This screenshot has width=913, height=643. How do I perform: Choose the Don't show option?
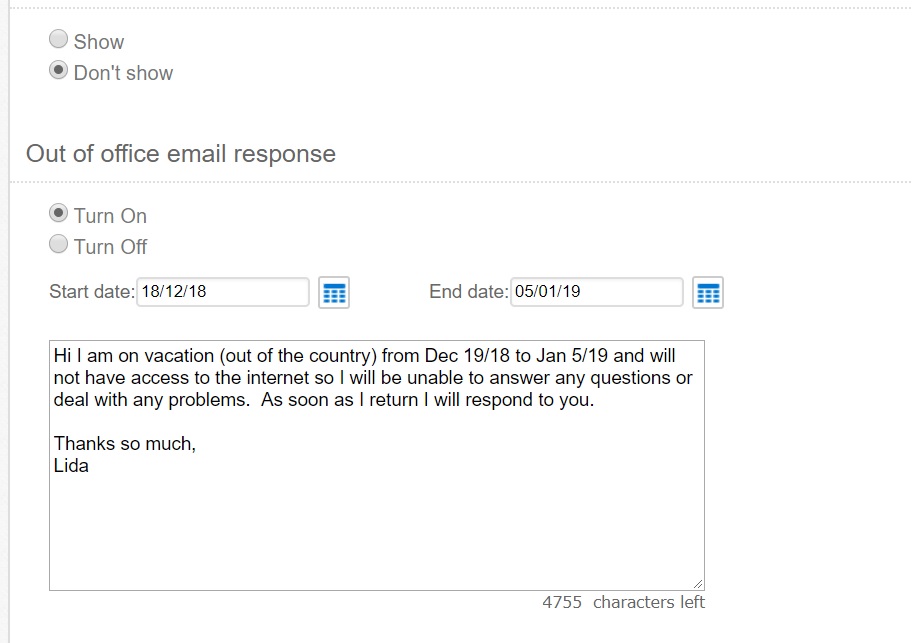pyautogui.click(x=59, y=70)
